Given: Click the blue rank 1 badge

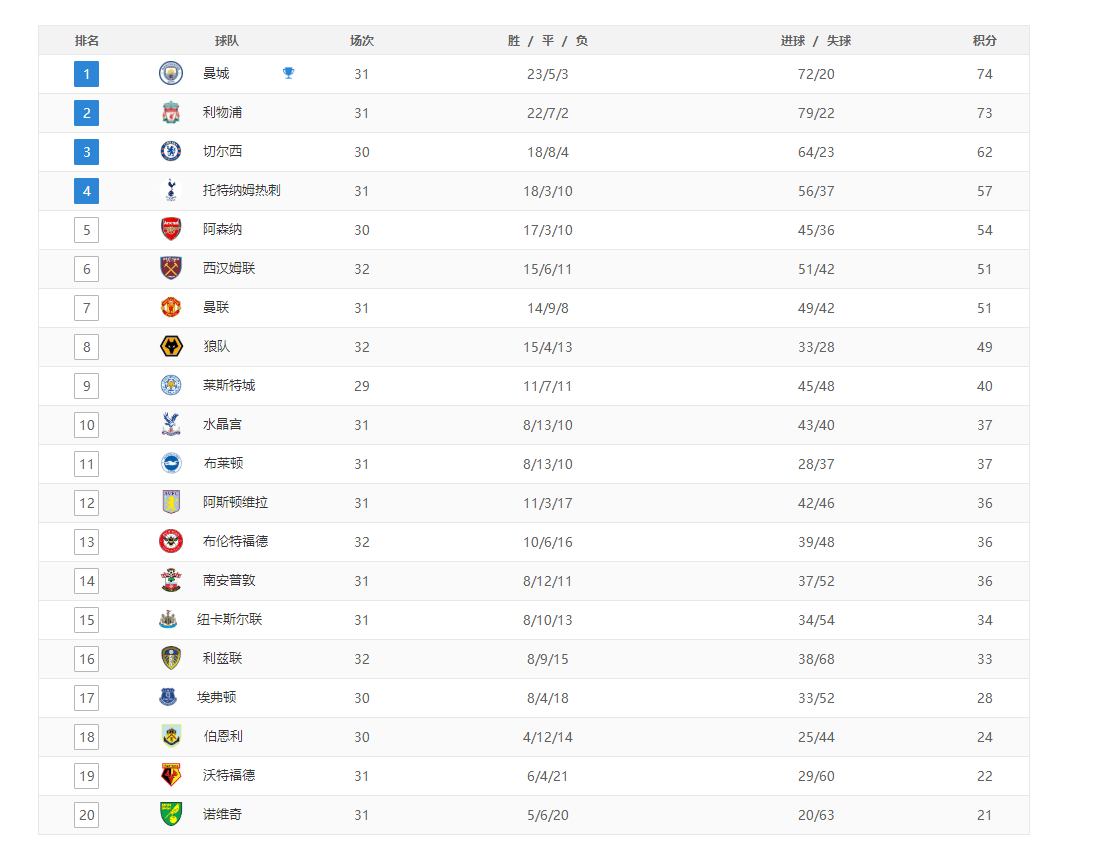Looking at the screenshot, I should coord(86,74).
